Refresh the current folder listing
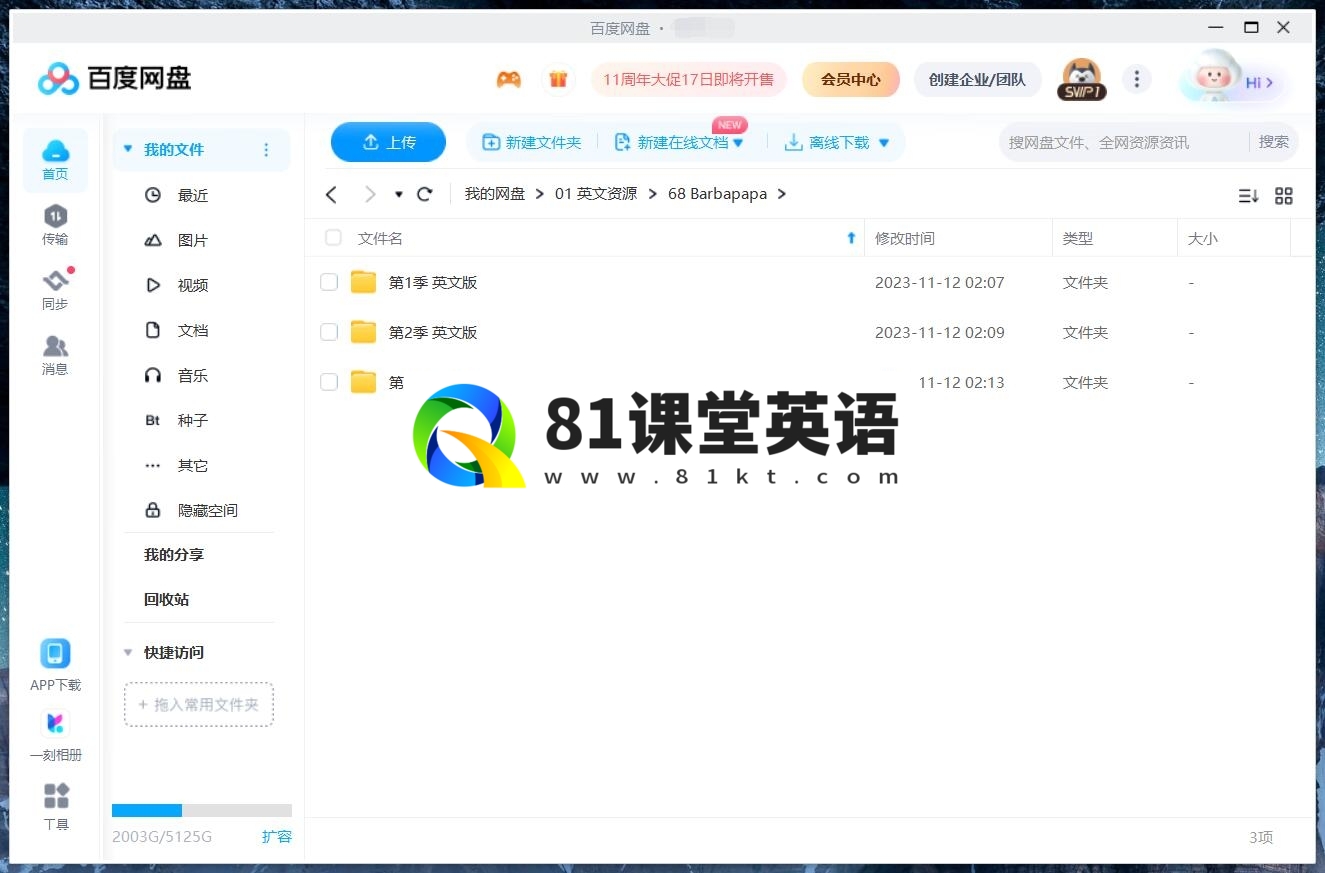Viewport: 1325px width, 873px height. [425, 194]
